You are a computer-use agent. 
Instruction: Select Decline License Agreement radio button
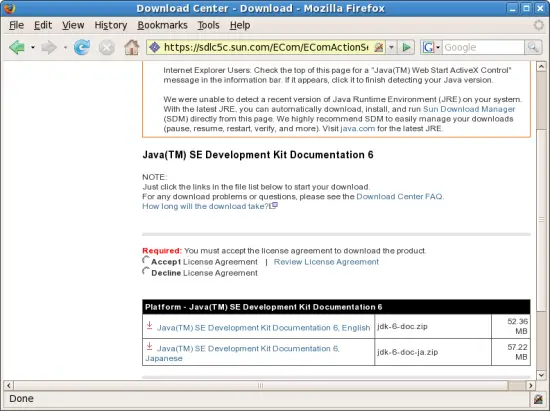146,271
